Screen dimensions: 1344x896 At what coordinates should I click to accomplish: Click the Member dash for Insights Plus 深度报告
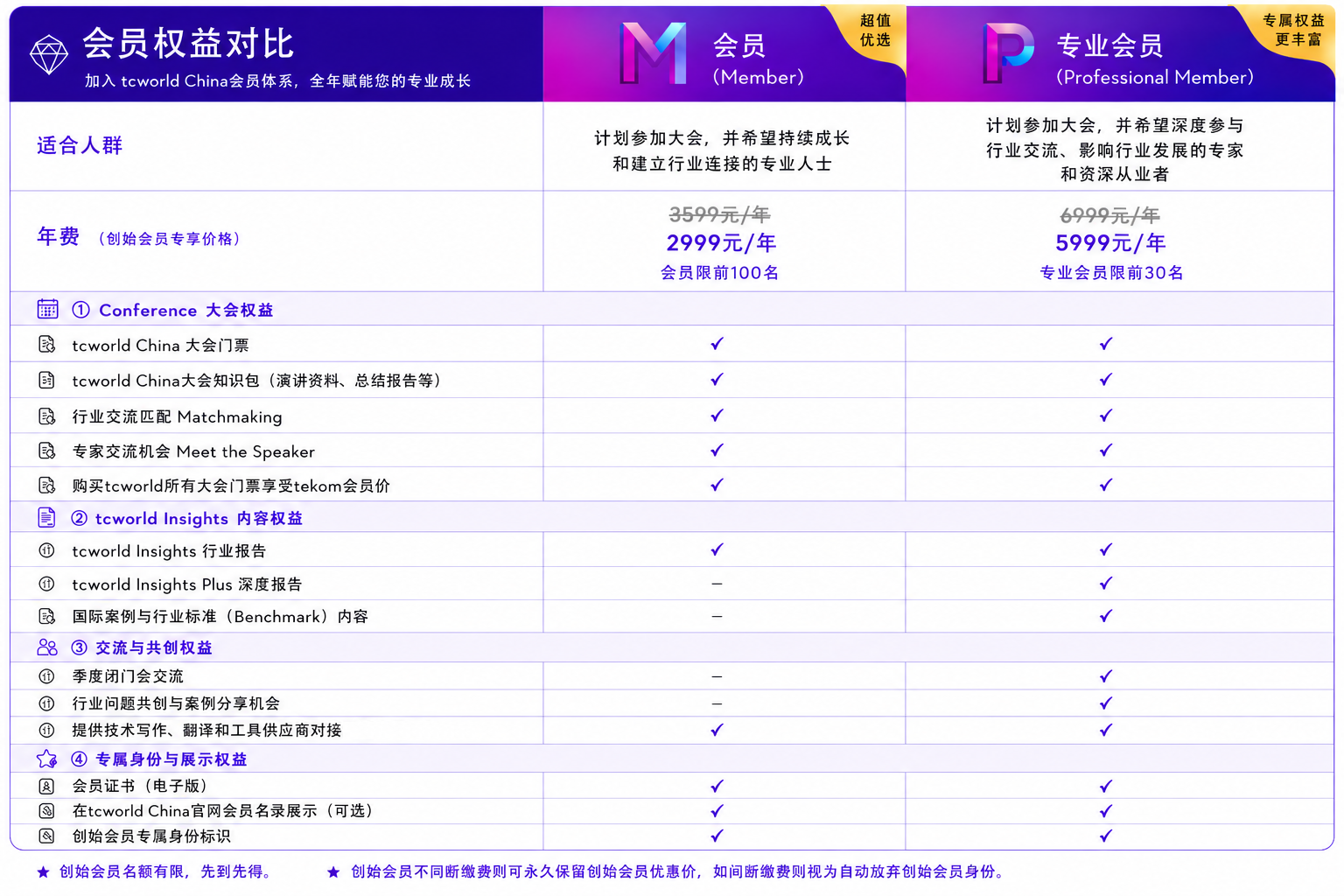[x=717, y=584]
